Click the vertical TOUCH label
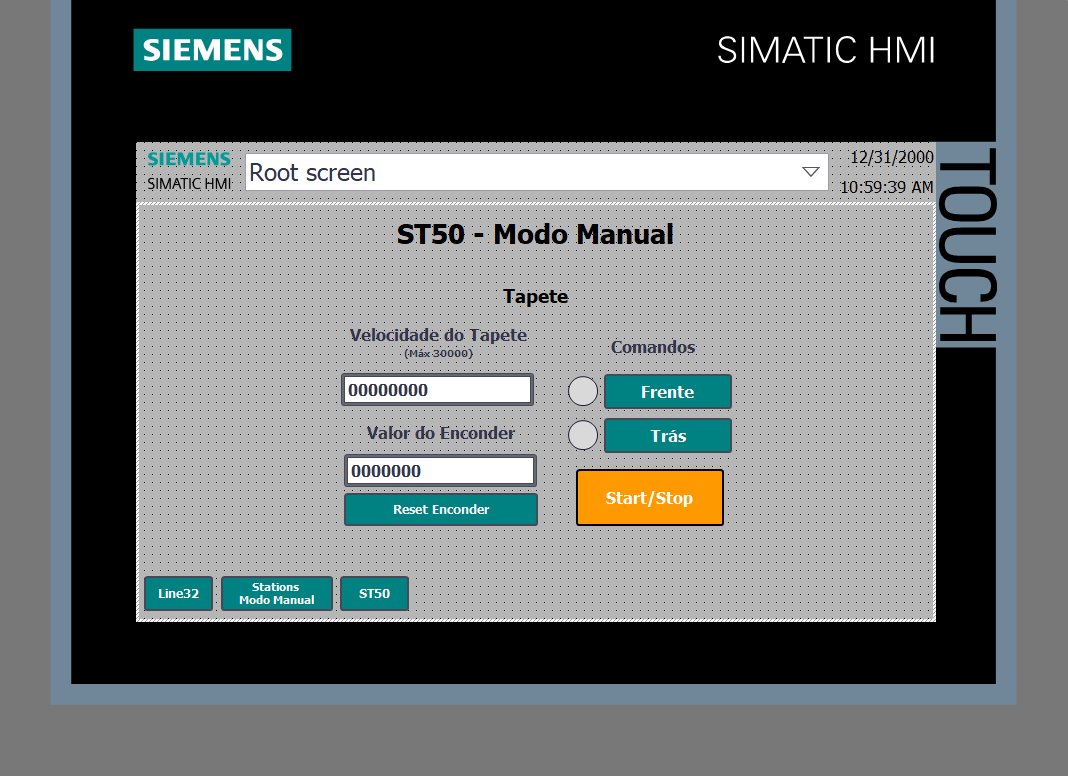1068x776 pixels. pyautogui.click(x=967, y=244)
